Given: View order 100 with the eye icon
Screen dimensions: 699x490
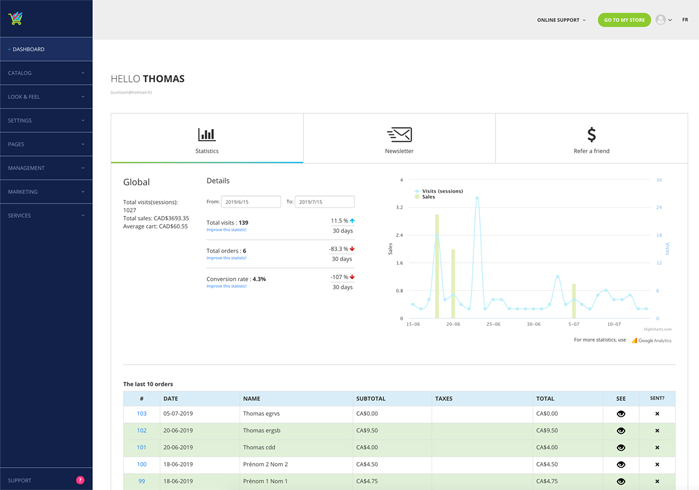Looking at the screenshot, I should click(621, 465).
